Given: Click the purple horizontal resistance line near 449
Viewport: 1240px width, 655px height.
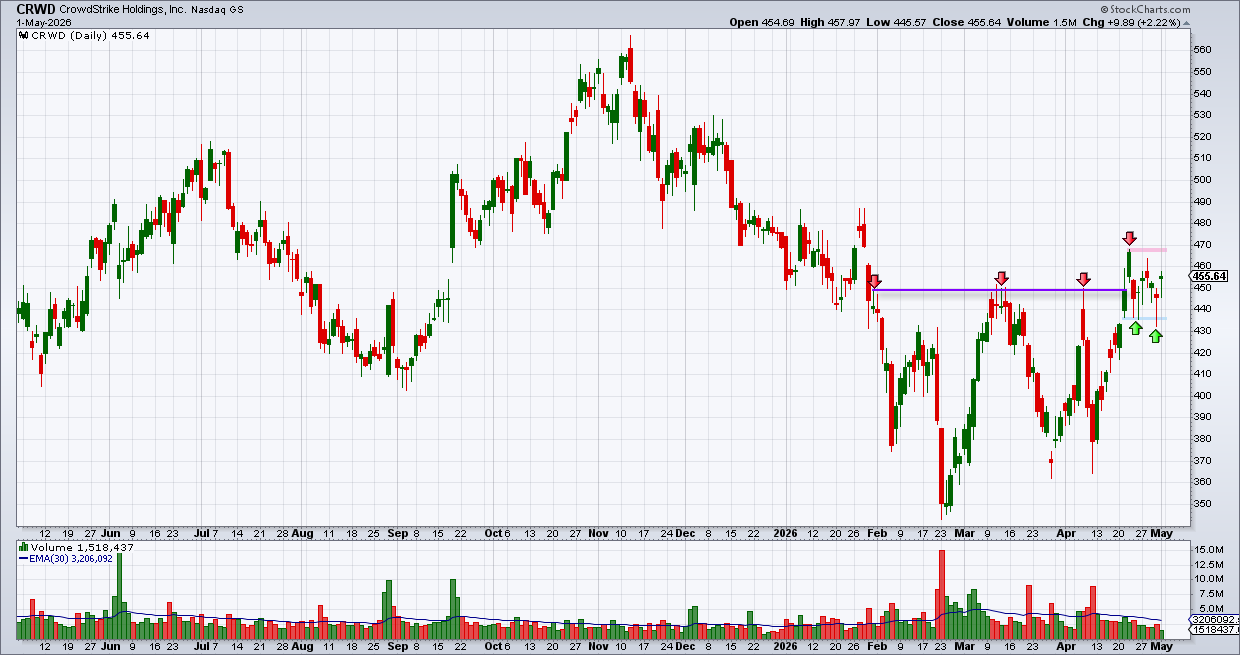Looking at the screenshot, I should tap(1000, 290).
